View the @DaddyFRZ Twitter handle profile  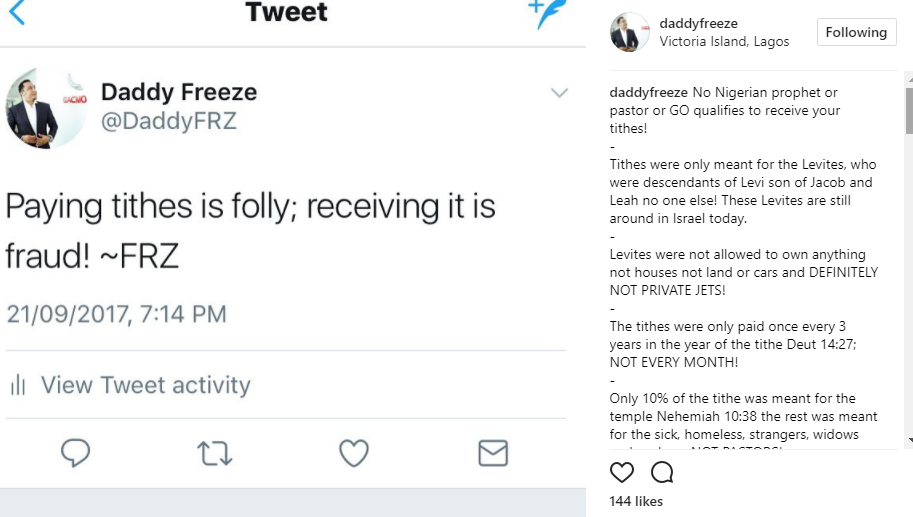168,123
